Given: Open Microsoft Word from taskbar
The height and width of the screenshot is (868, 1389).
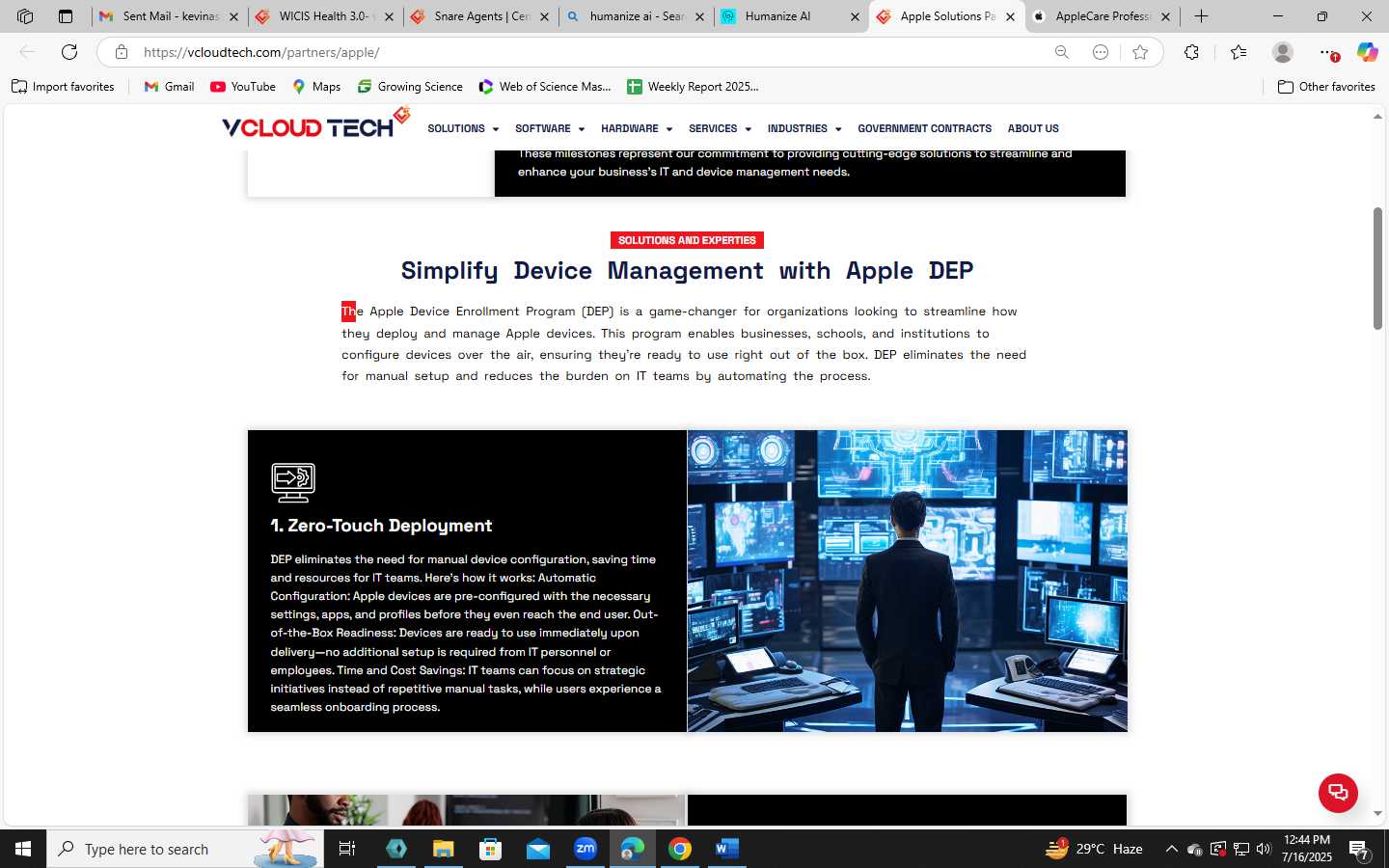Looking at the screenshot, I should pos(727,849).
